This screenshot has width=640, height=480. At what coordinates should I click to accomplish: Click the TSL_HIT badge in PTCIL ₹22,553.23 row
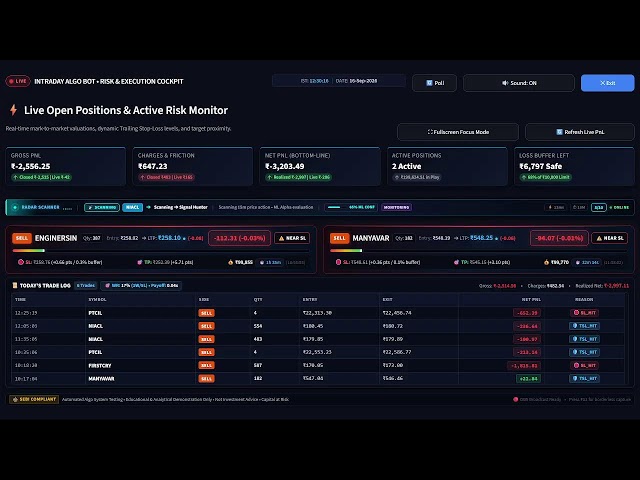pos(584,352)
